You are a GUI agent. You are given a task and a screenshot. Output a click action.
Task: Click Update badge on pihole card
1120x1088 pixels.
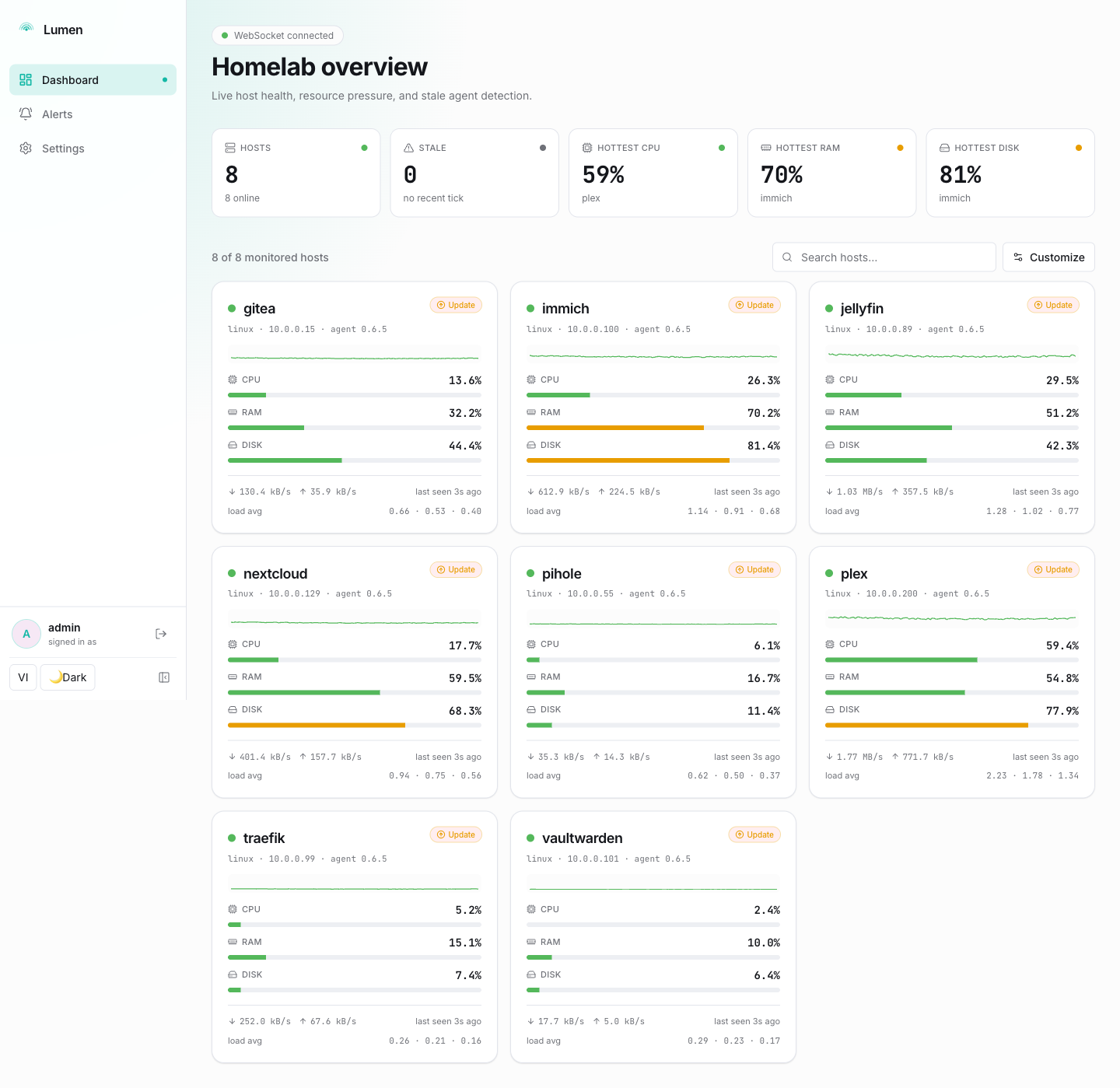tap(754, 569)
